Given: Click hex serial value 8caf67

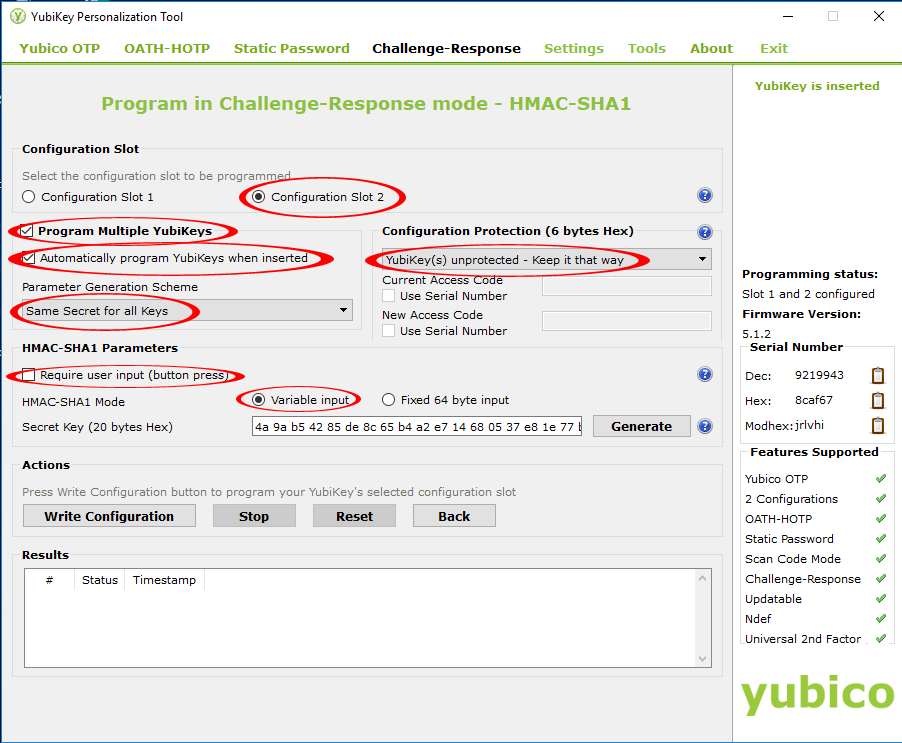Looking at the screenshot, I should pyautogui.click(x=813, y=400).
